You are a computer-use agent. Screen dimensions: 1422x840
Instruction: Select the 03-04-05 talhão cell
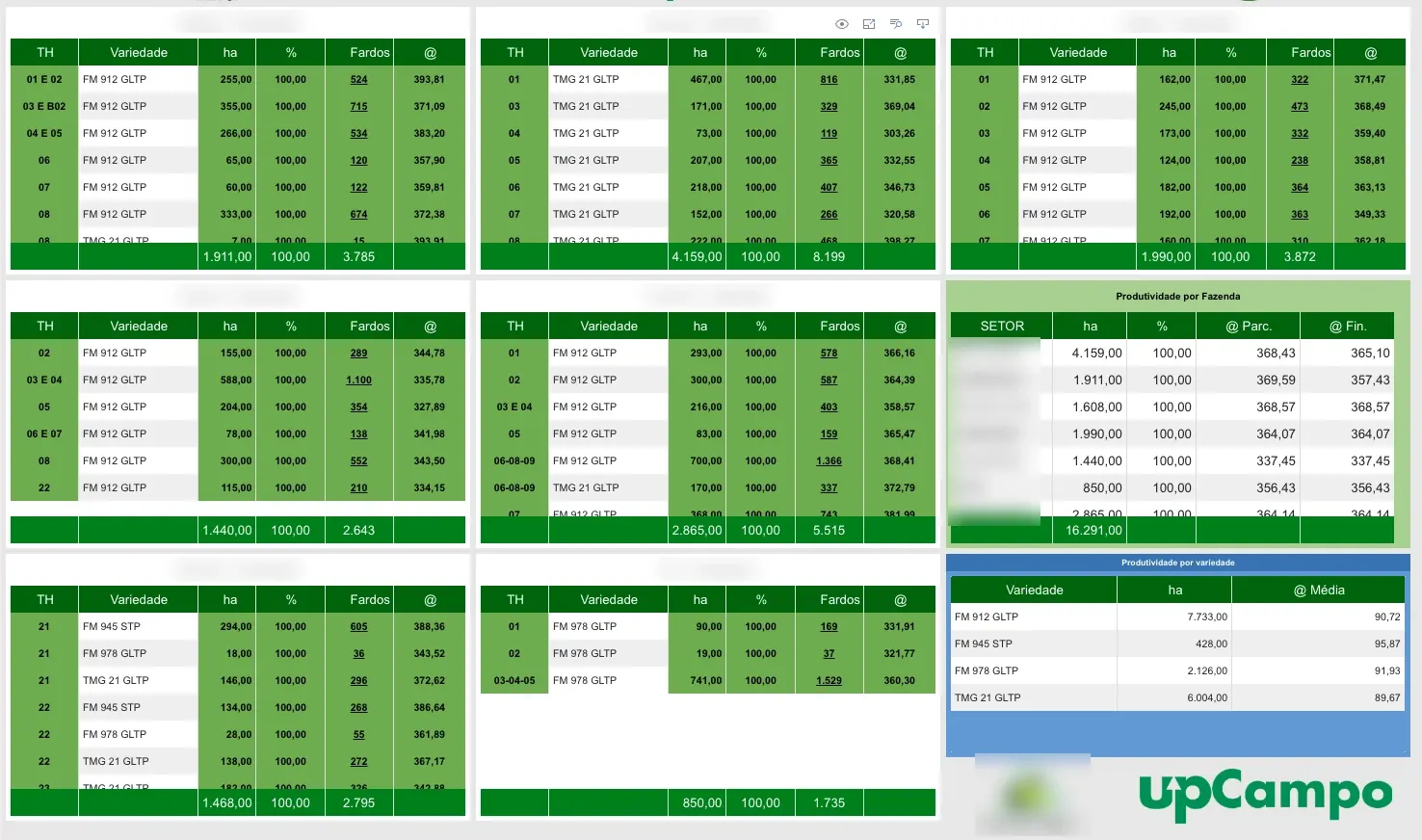pyautogui.click(x=514, y=681)
